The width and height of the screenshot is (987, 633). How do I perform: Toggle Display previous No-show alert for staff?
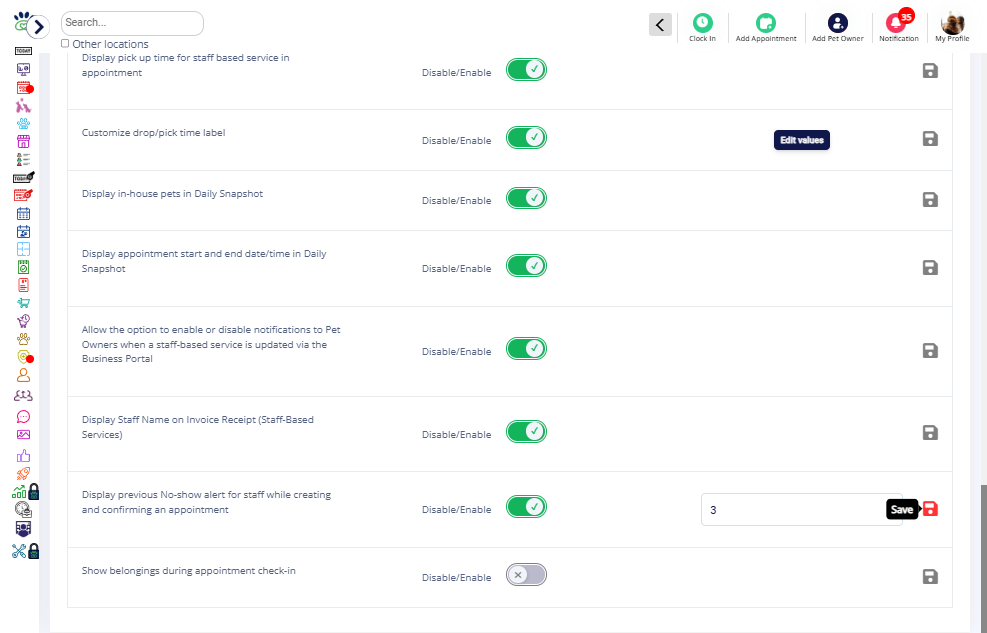[x=526, y=507]
